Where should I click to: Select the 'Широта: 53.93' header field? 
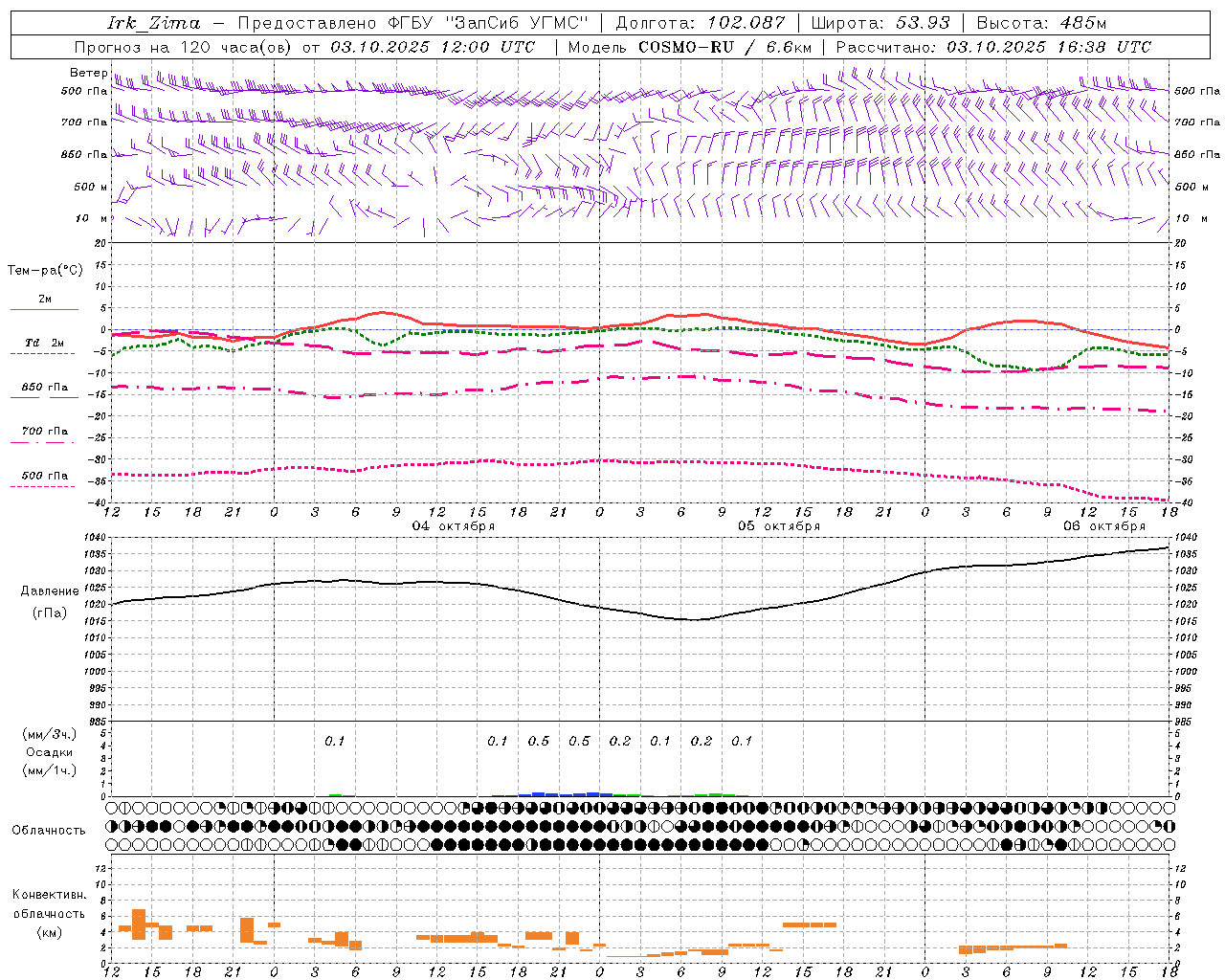point(880,23)
